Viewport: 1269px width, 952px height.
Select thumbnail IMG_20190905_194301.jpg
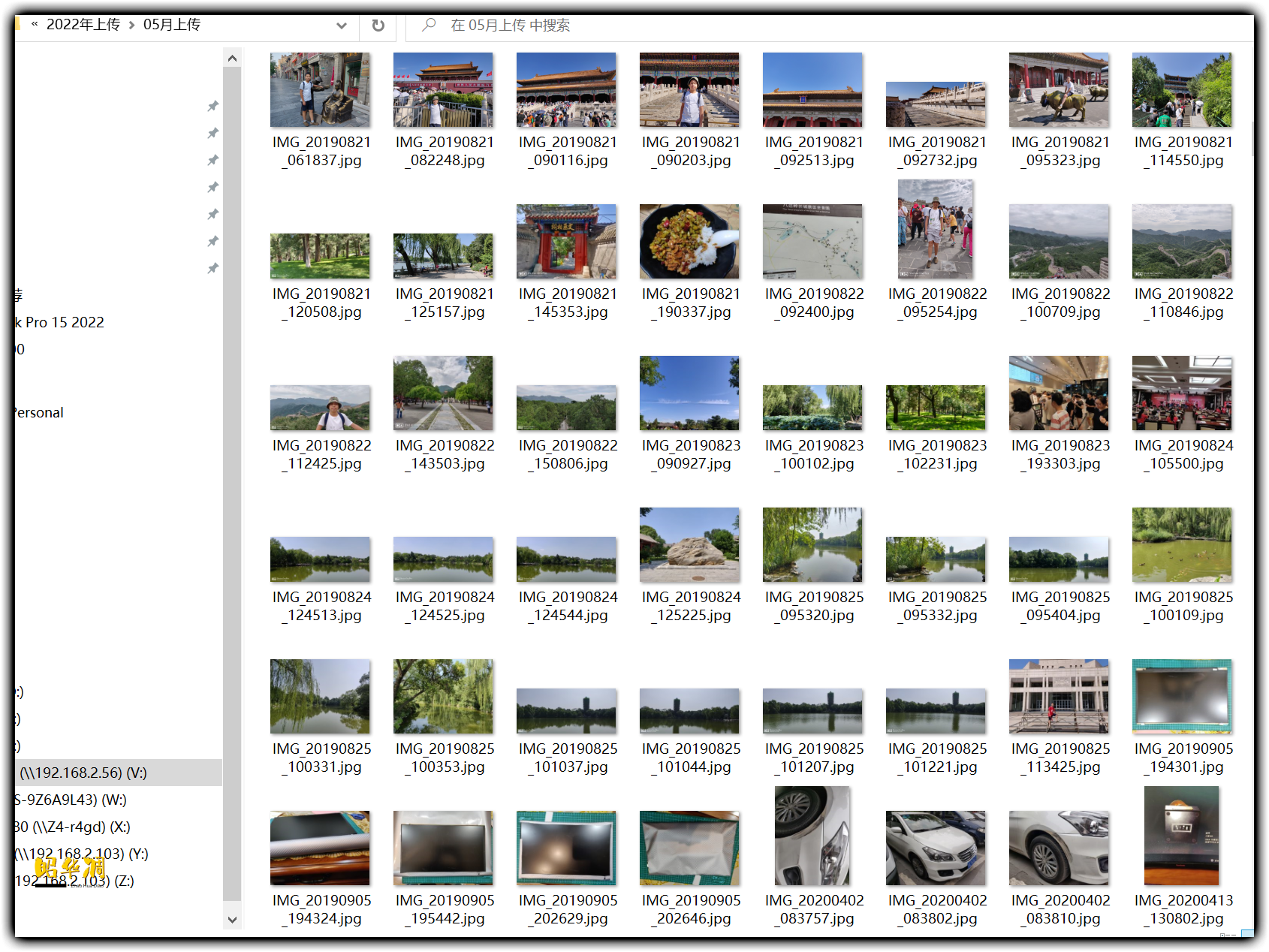pos(1183,696)
